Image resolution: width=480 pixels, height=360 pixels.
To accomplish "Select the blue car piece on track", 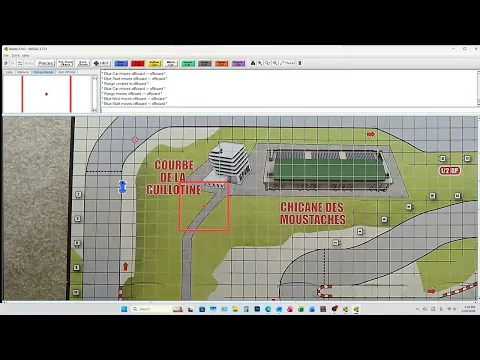I will pyautogui.click(x=122, y=187).
